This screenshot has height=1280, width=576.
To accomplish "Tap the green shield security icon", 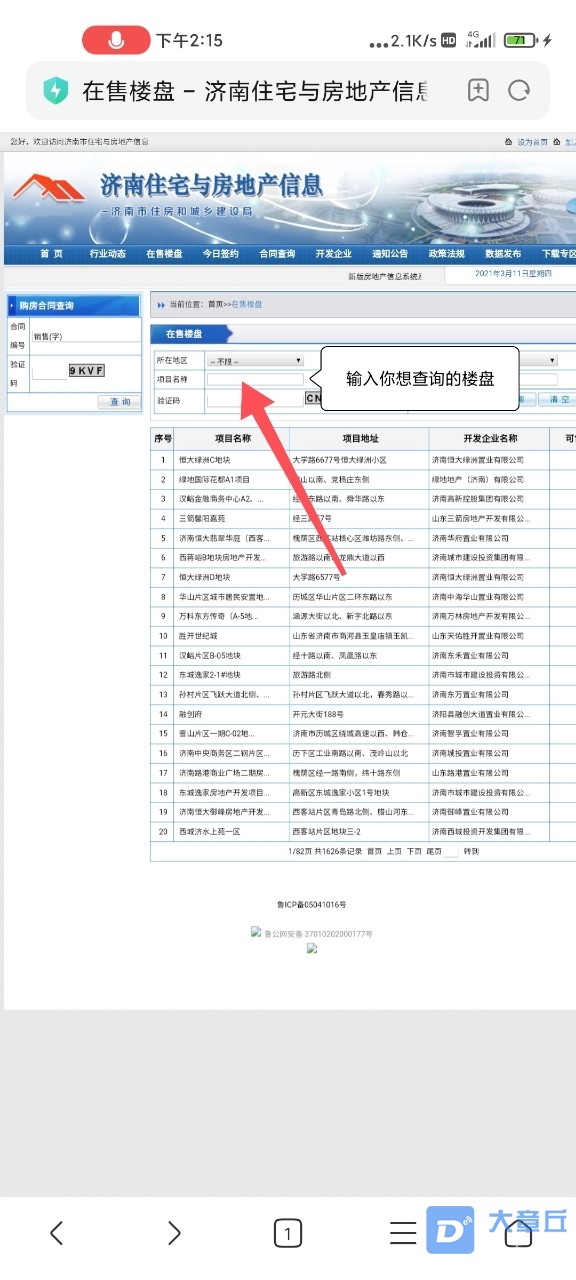I will 55,91.
